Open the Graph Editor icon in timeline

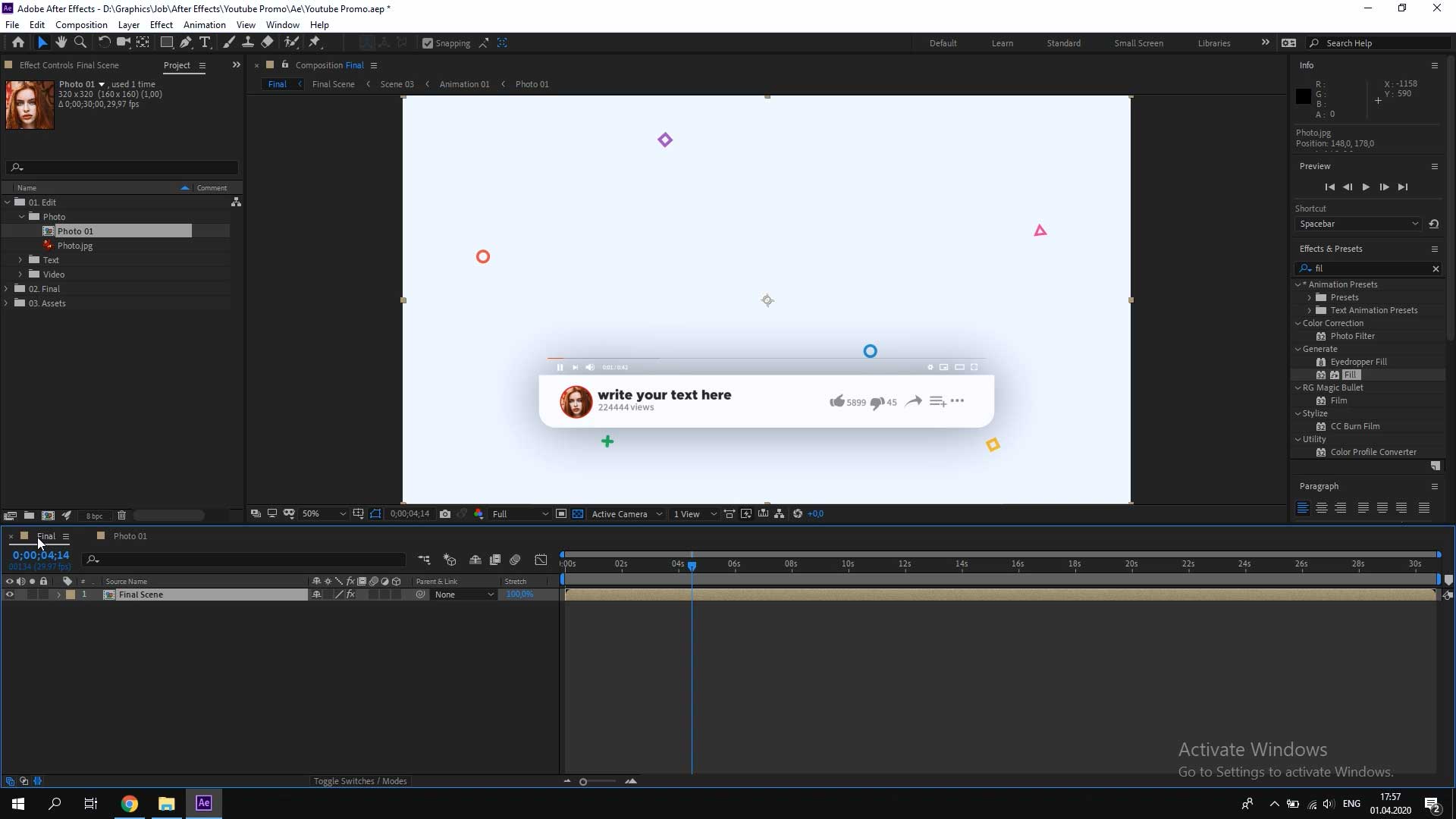541,560
